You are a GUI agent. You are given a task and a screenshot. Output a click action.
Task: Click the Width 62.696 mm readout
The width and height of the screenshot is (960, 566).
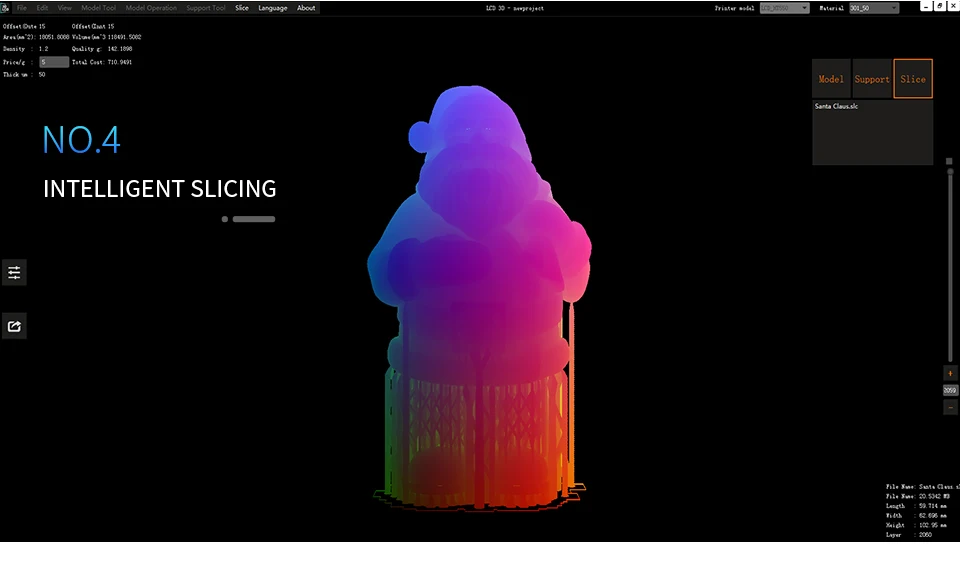pyautogui.click(x=916, y=516)
